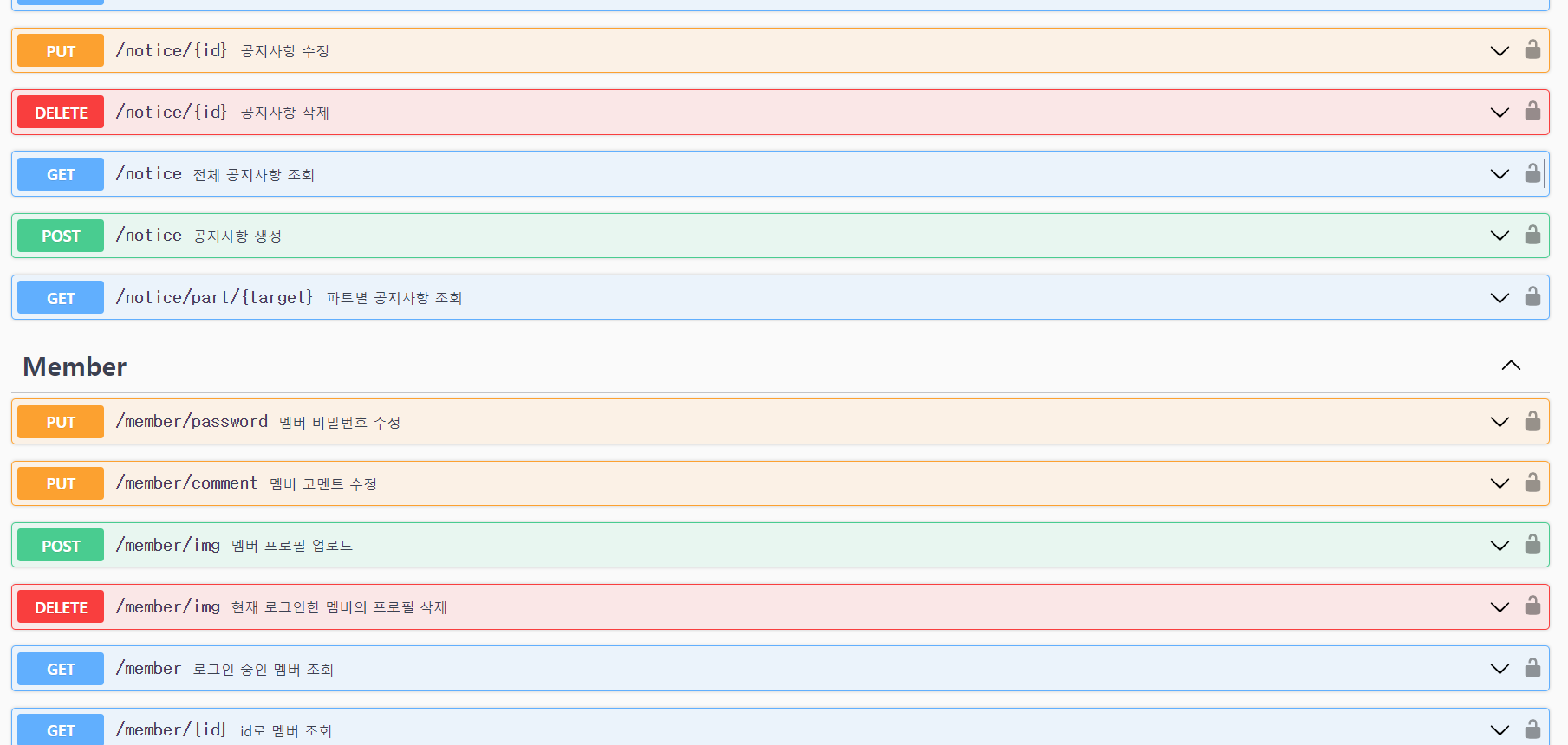Click description '현재 로그인한 멤버의 프로필 삭제'
Viewport: 1568px width, 745px height.
339,607
